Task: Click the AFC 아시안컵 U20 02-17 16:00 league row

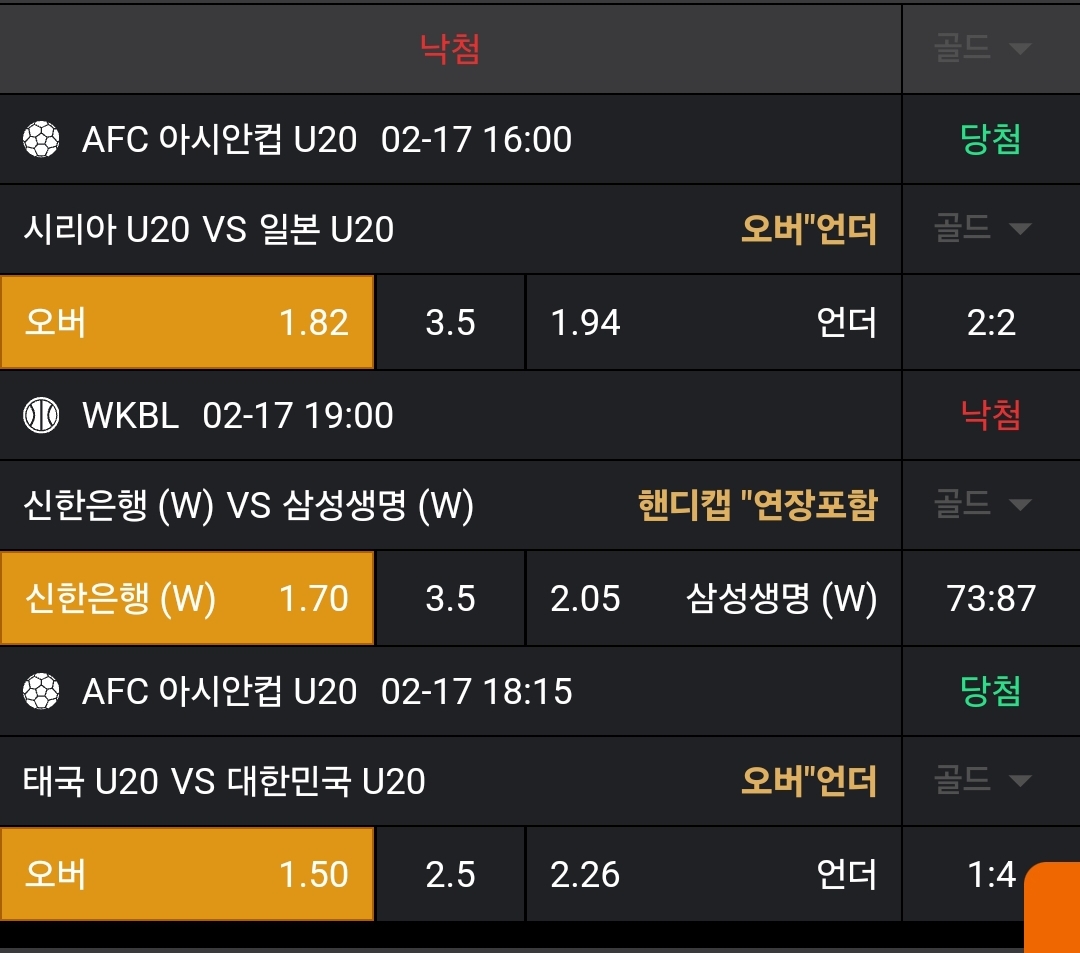Action: pos(327,140)
